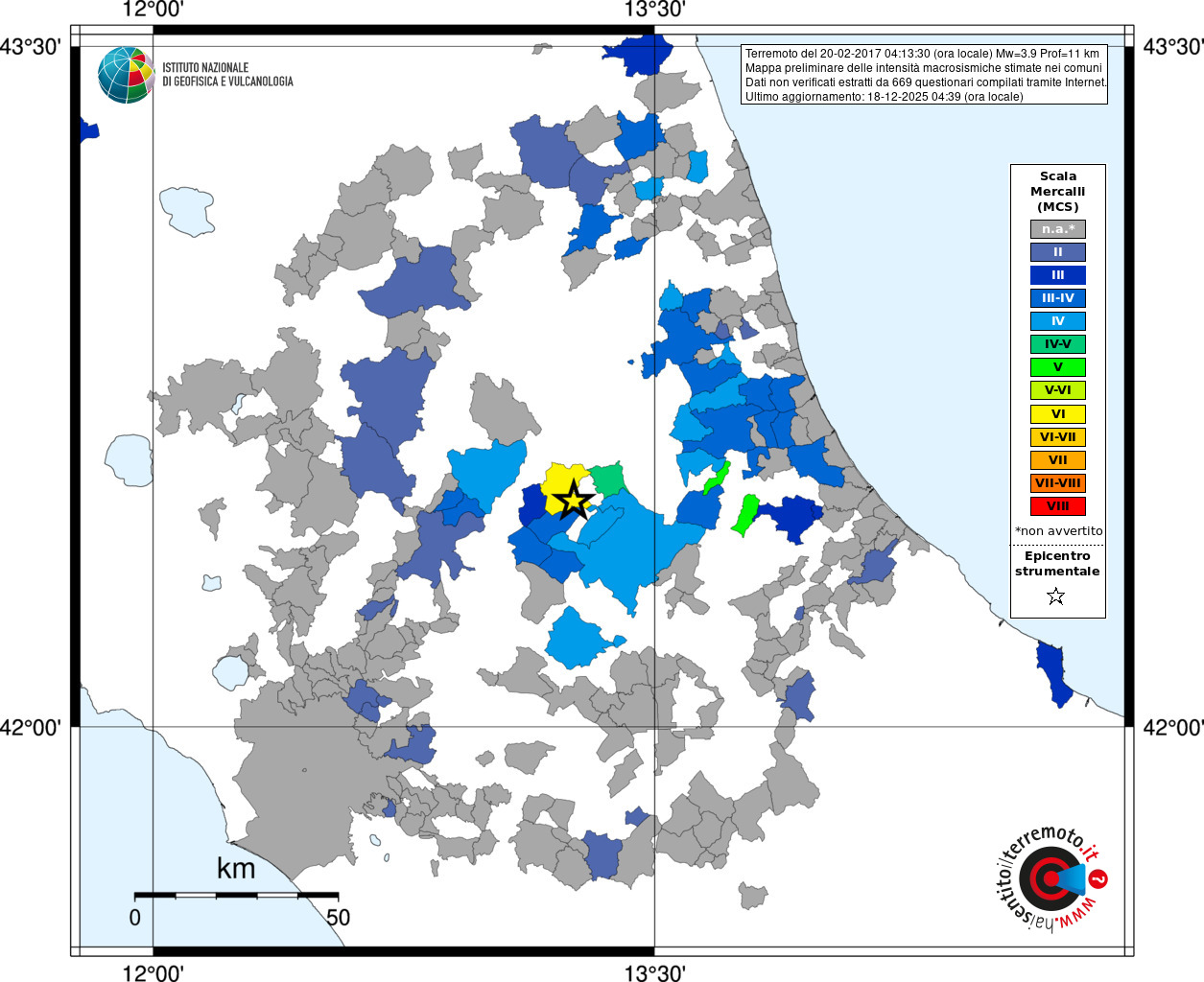Click the left 42°00' latitude label
The height and width of the screenshot is (982, 1204).
(31, 727)
